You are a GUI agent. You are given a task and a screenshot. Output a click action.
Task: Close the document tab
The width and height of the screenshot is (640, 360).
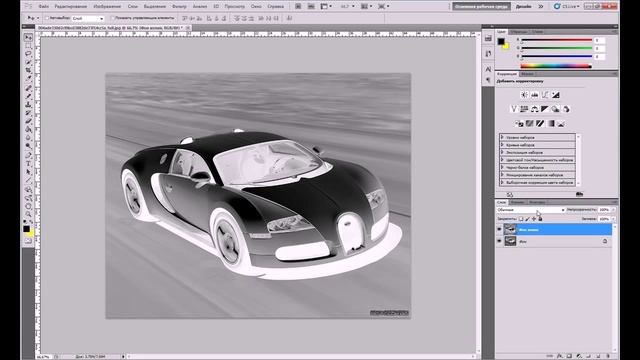[188, 28]
